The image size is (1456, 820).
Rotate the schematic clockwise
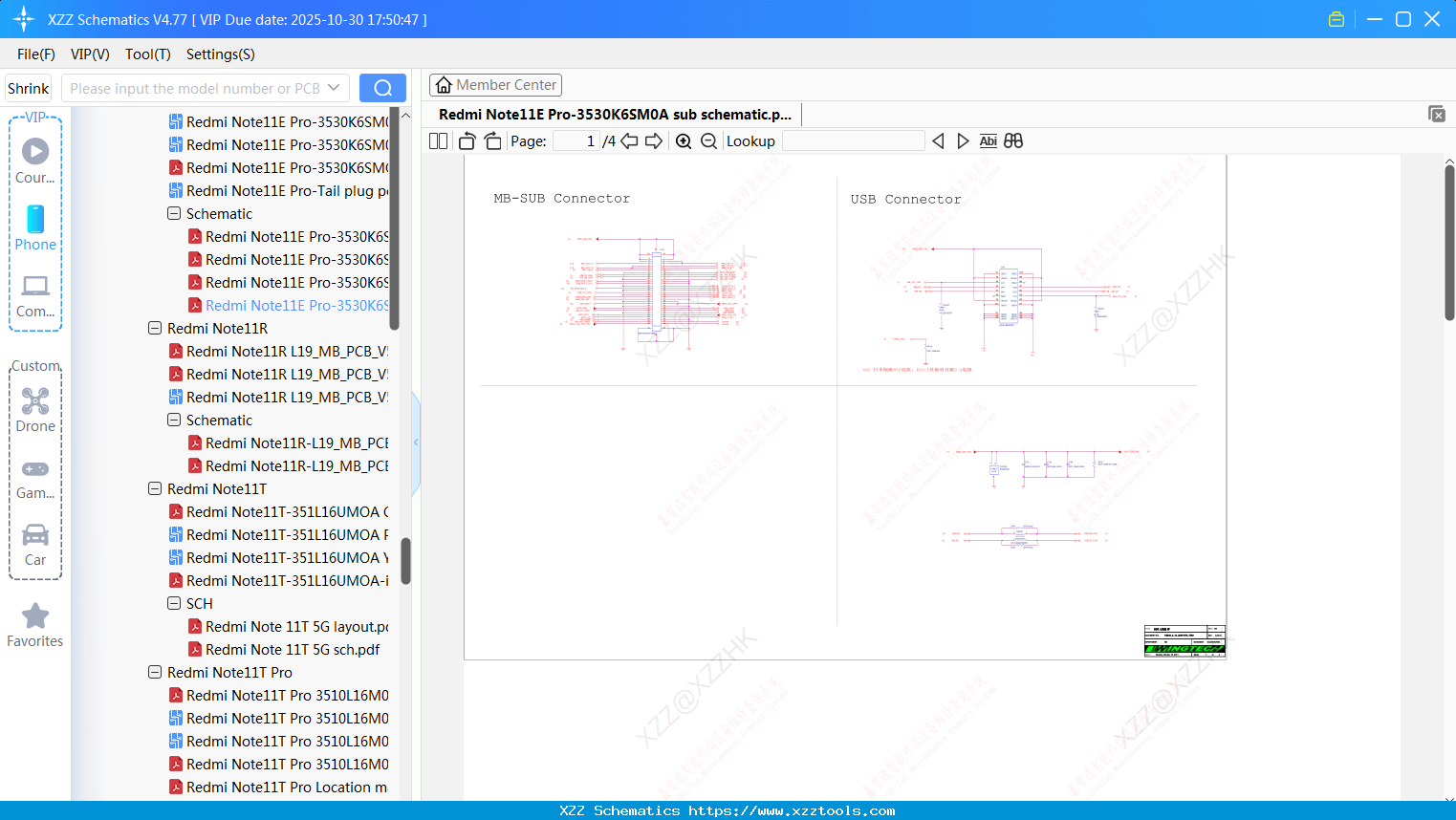[x=491, y=140]
